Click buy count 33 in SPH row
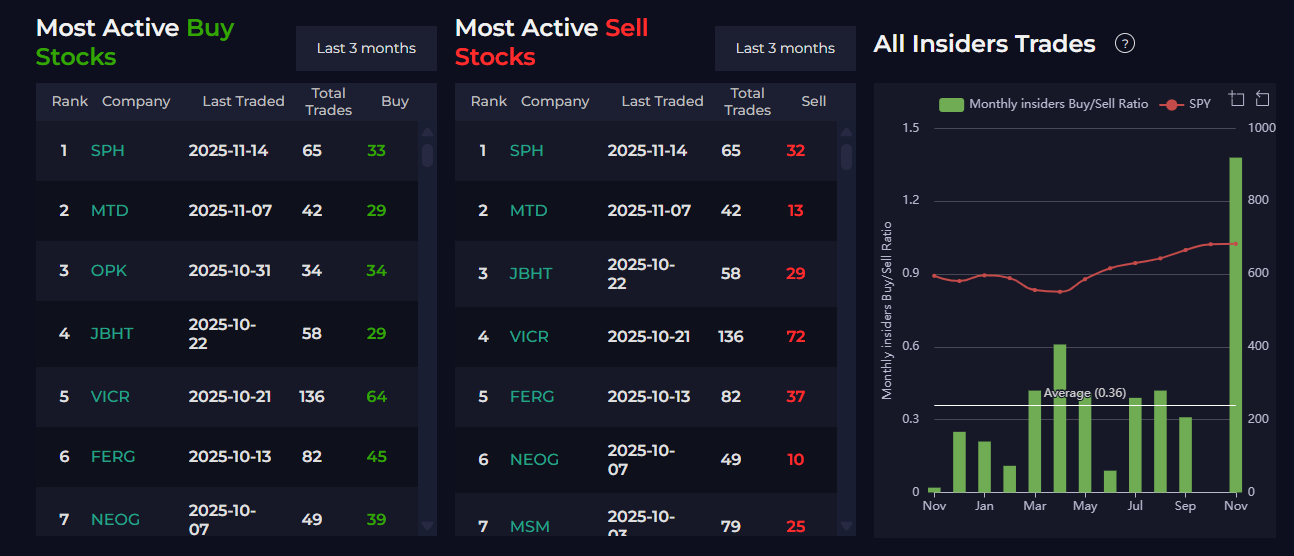The height and width of the screenshot is (556, 1294). tap(377, 151)
